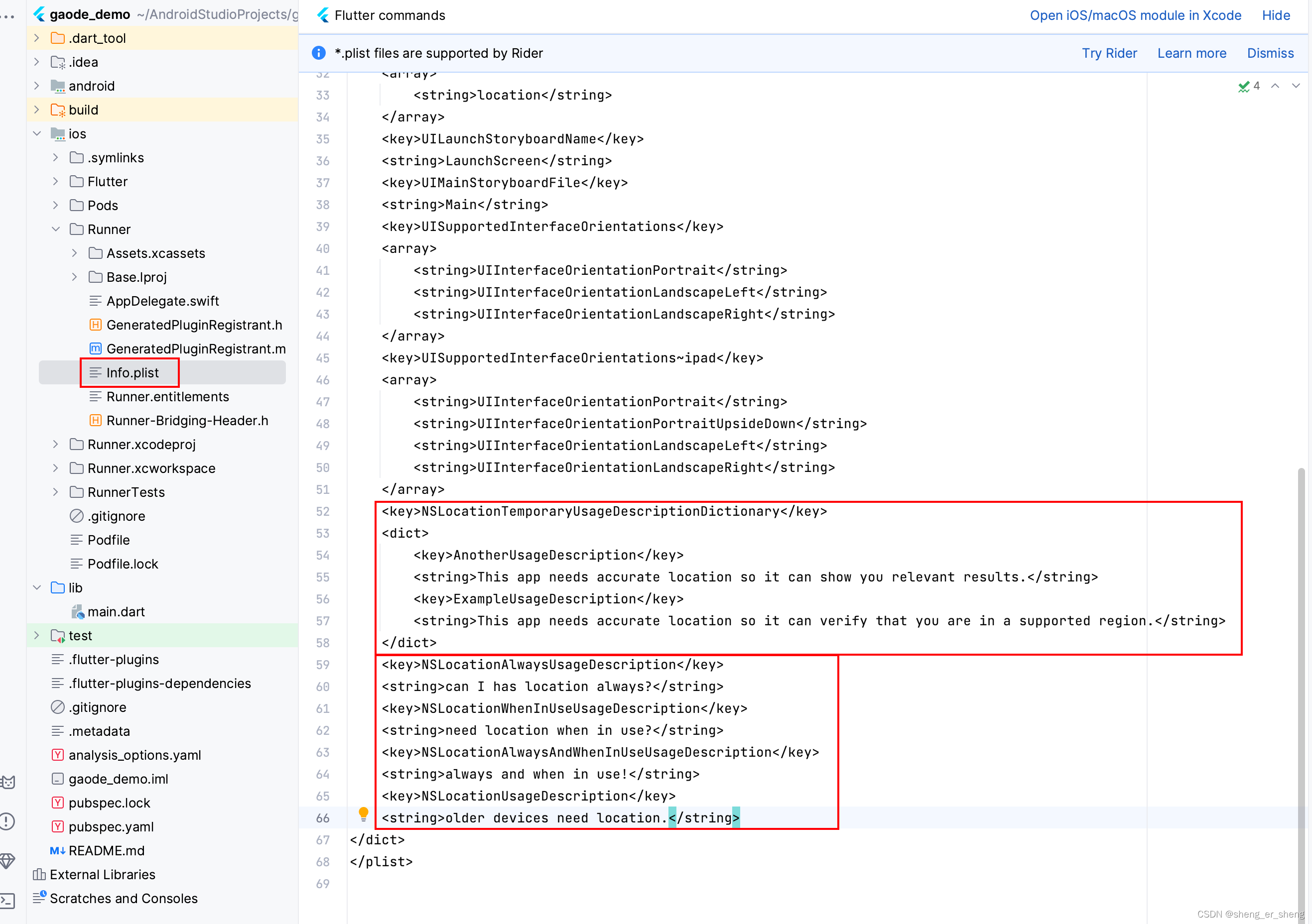Jump to previous highlighted problem arrow
1312x924 pixels.
coord(1275,86)
